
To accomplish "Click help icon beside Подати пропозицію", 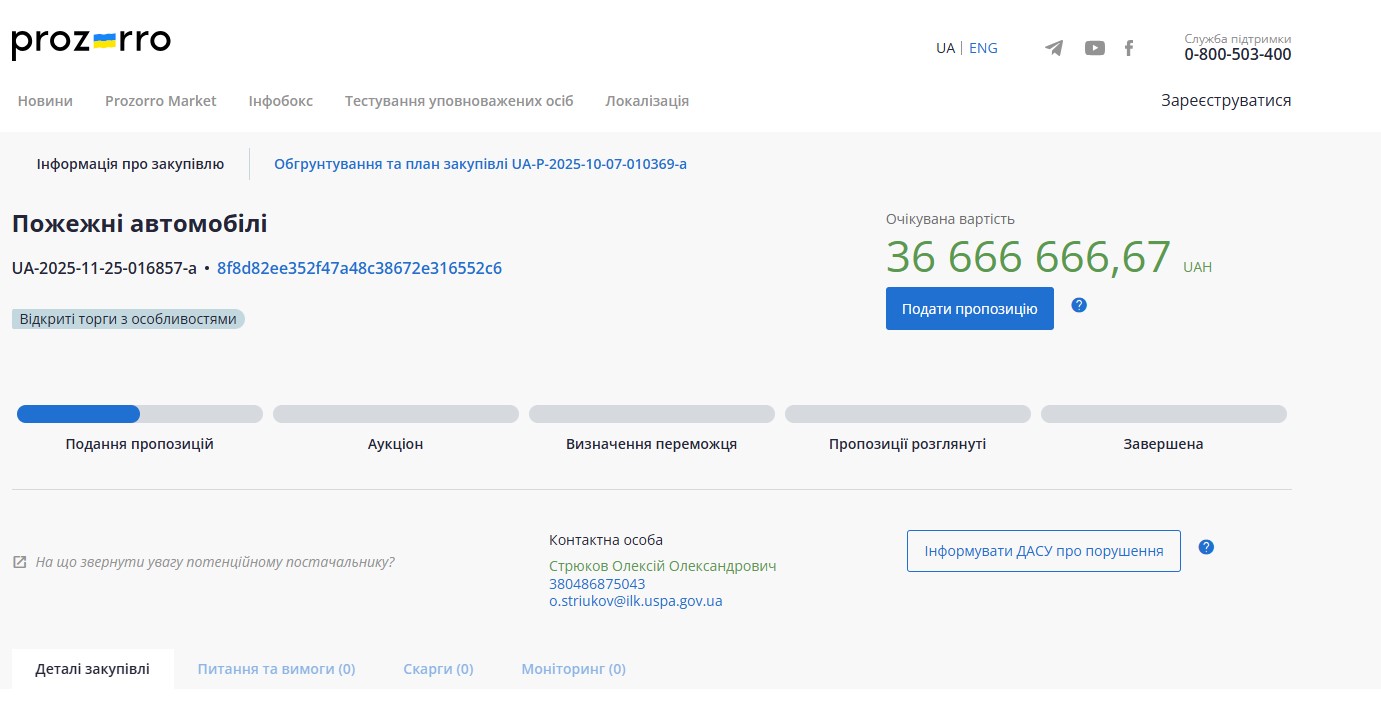I will coord(1079,305).
